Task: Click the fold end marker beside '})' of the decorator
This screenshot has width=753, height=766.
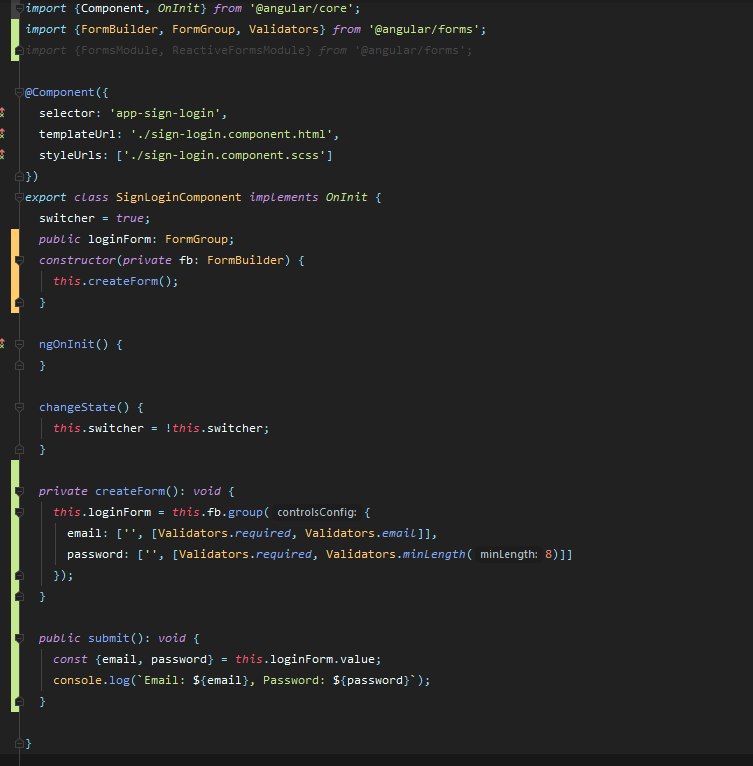Action: coord(20,176)
